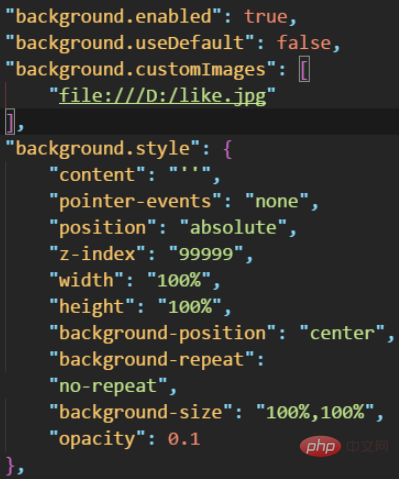The image size is (399, 479).
Task: Click the "content" property key
Action: [97, 175]
